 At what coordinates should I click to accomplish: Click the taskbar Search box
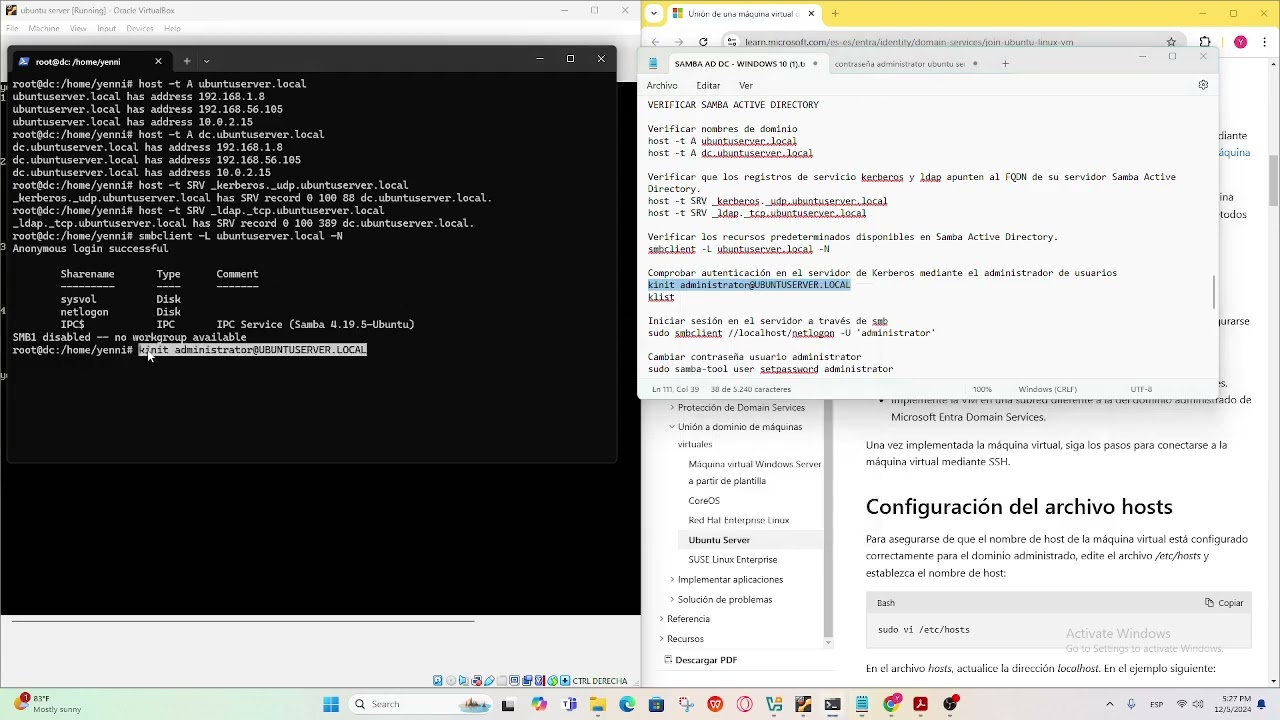(x=420, y=704)
